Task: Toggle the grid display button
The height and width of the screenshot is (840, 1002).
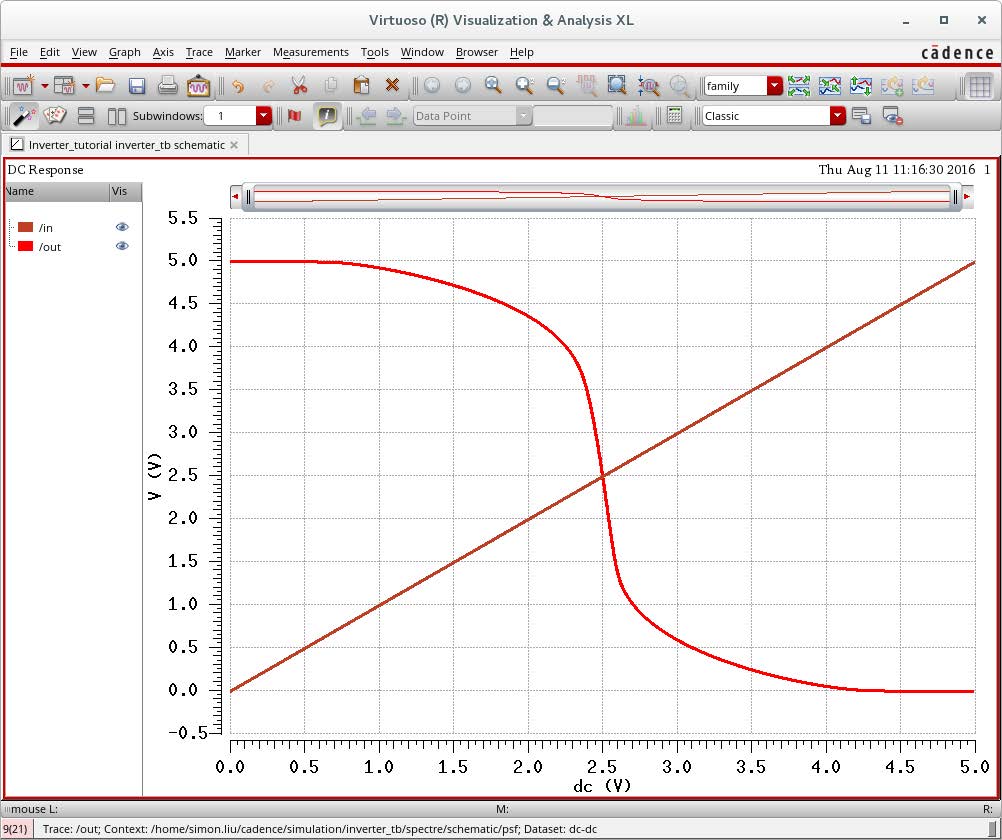Action: pyautogui.click(x=980, y=86)
